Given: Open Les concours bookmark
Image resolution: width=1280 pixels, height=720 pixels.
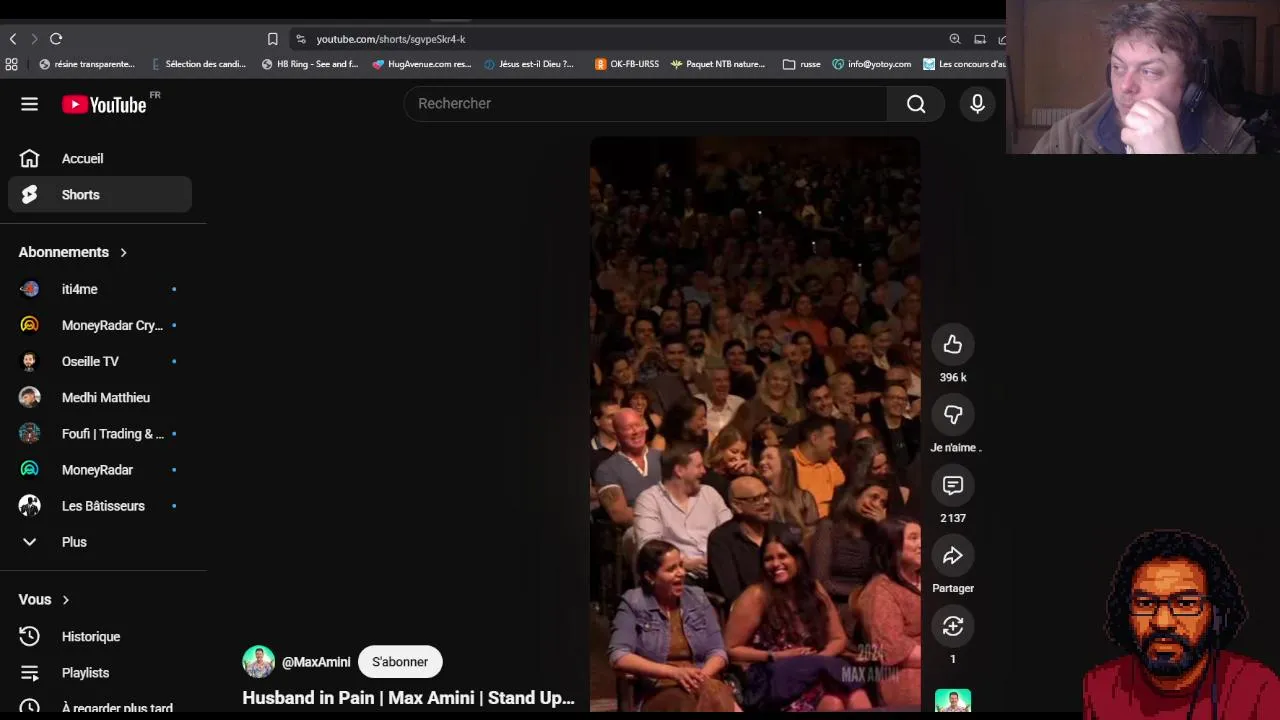Looking at the screenshot, I should point(964,64).
